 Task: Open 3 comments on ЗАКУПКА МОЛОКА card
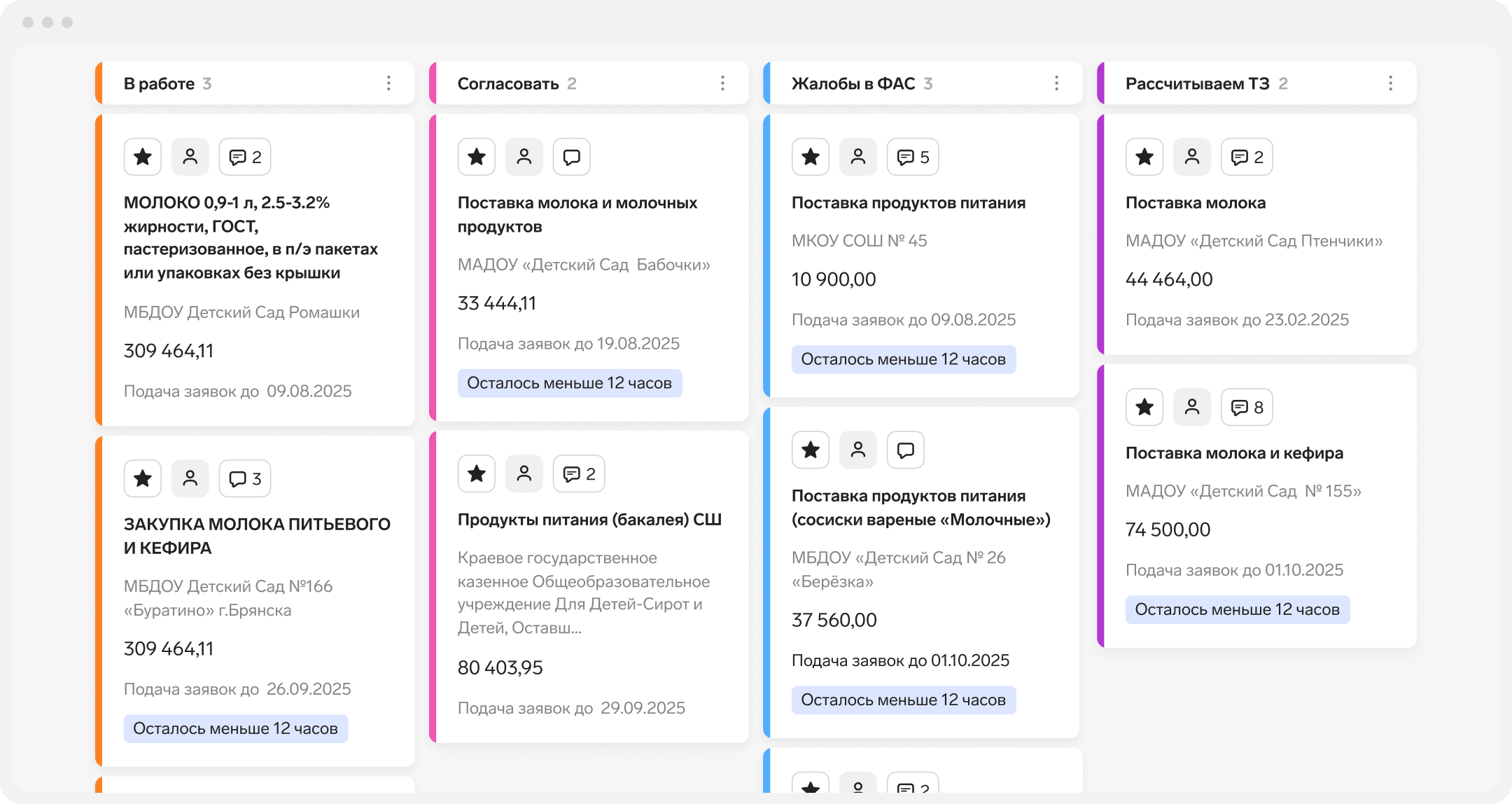click(245, 478)
